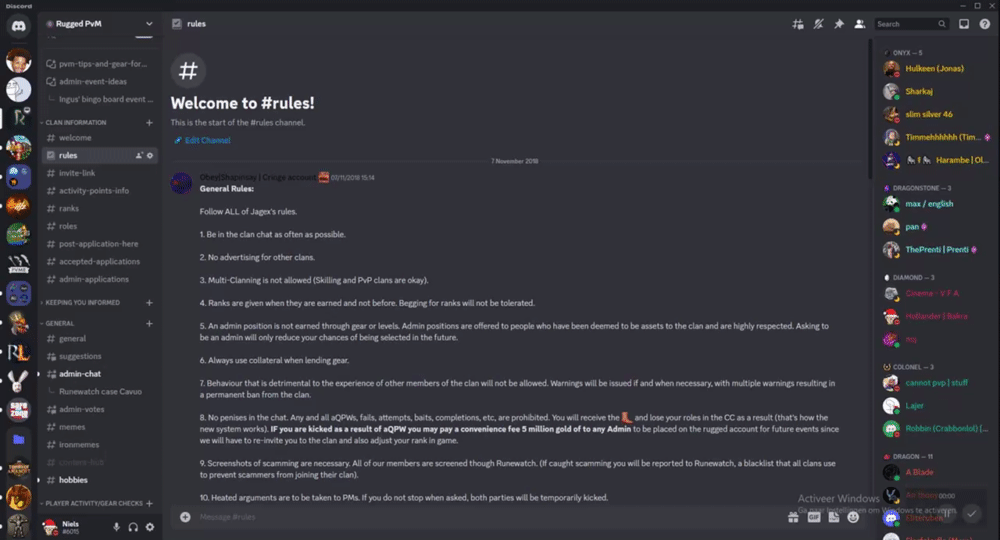Viewport: 1000px width, 540px height.
Task: Collapse the GENERAL category
Action: (x=59, y=323)
